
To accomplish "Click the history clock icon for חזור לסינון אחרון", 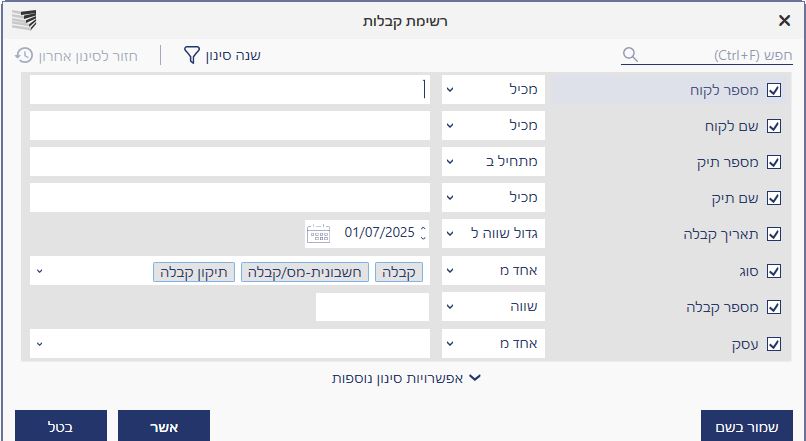I will (23, 55).
